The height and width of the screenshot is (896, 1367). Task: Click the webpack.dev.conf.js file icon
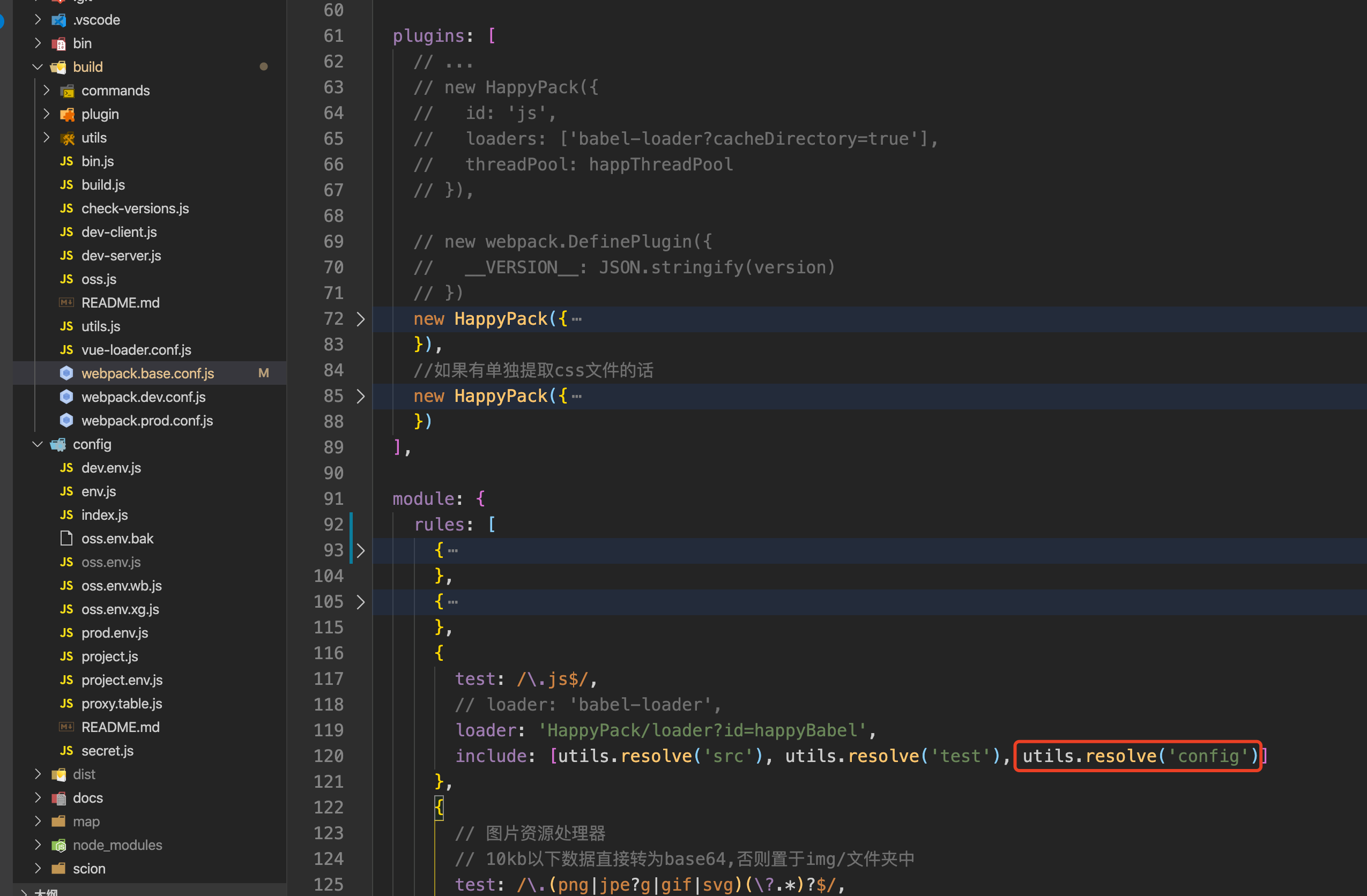66,397
